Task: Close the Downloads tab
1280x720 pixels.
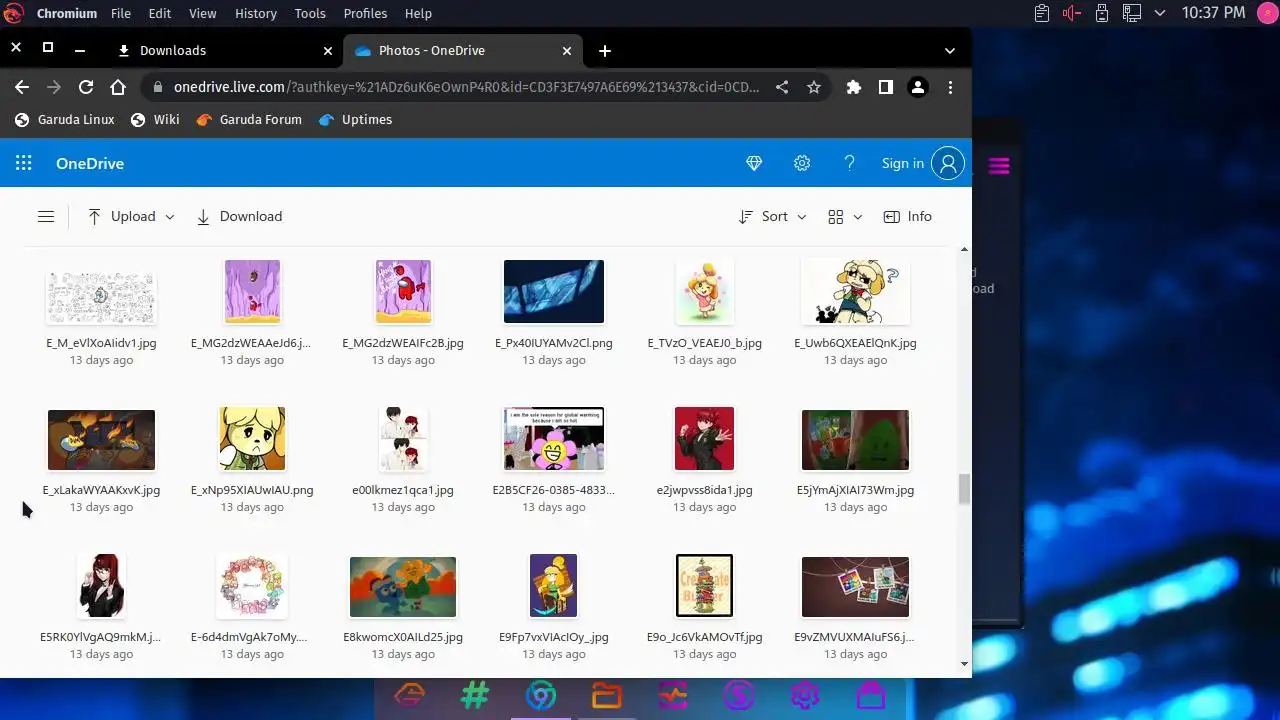Action: [328, 50]
